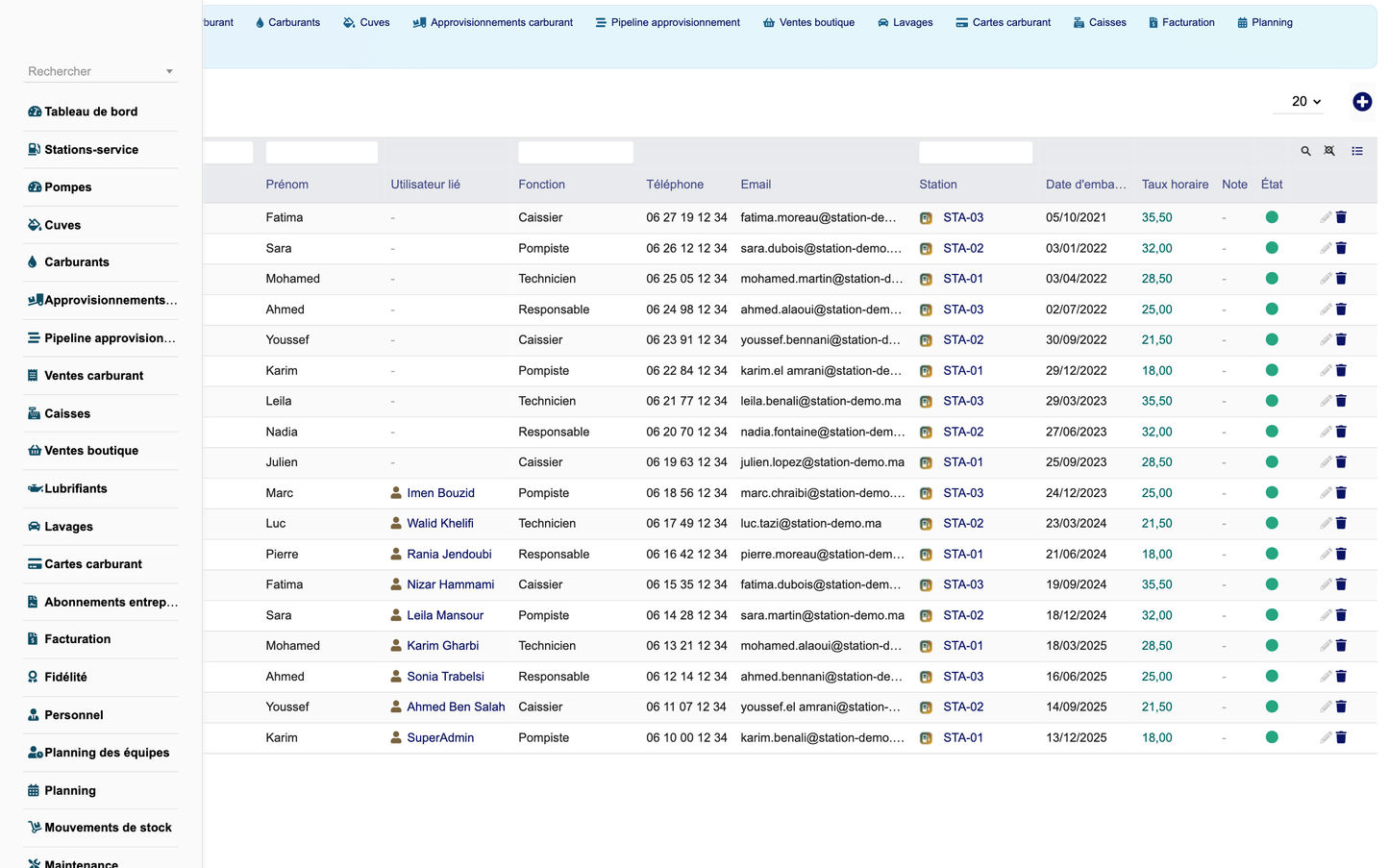This screenshot has width=1389, height=868.
Task: Open the Carburants top tab
Action: pyautogui.click(x=287, y=22)
